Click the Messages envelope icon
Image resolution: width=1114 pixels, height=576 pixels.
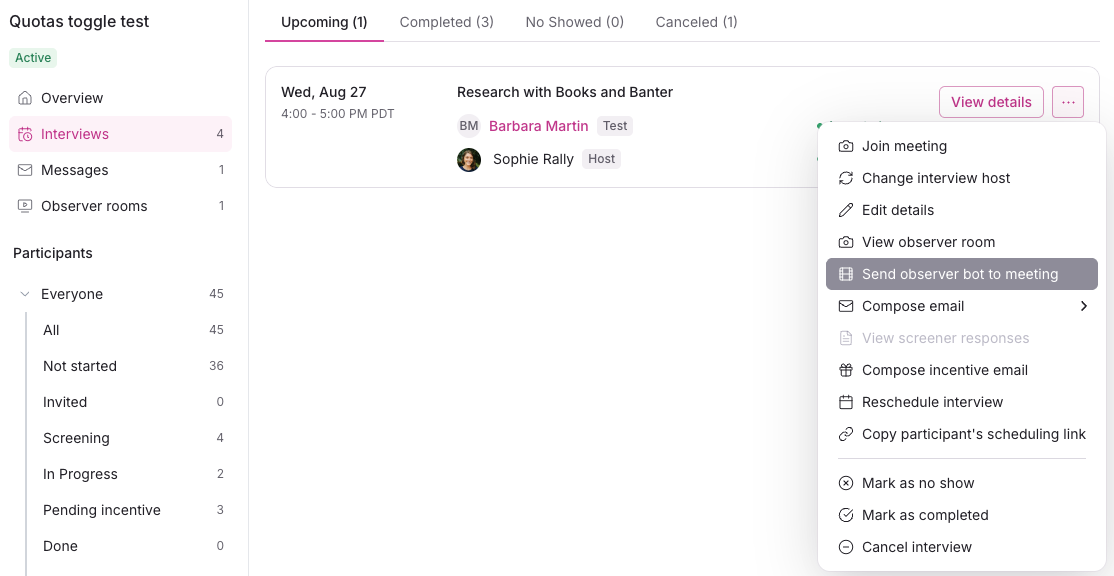25,170
